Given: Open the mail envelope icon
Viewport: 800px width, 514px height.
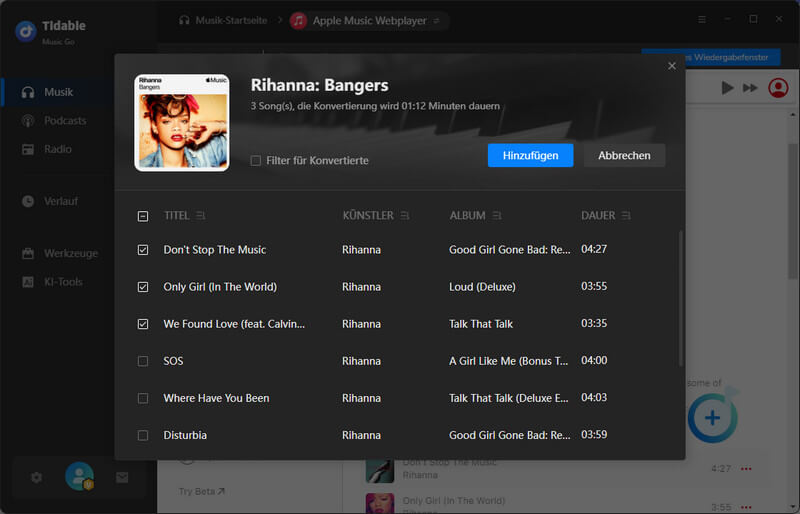Looking at the screenshot, I should pos(122,477).
